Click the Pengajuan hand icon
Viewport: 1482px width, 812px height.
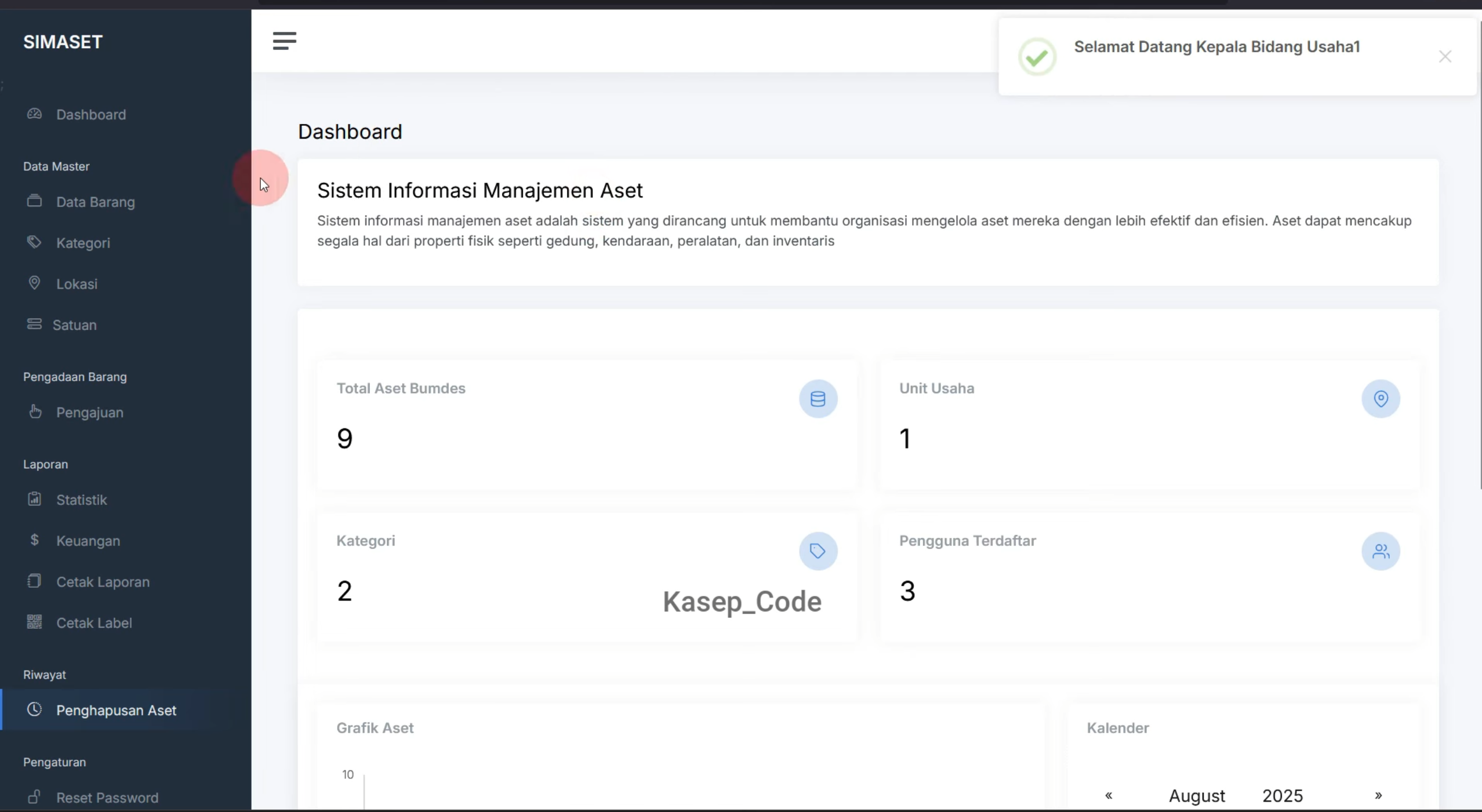pos(35,412)
